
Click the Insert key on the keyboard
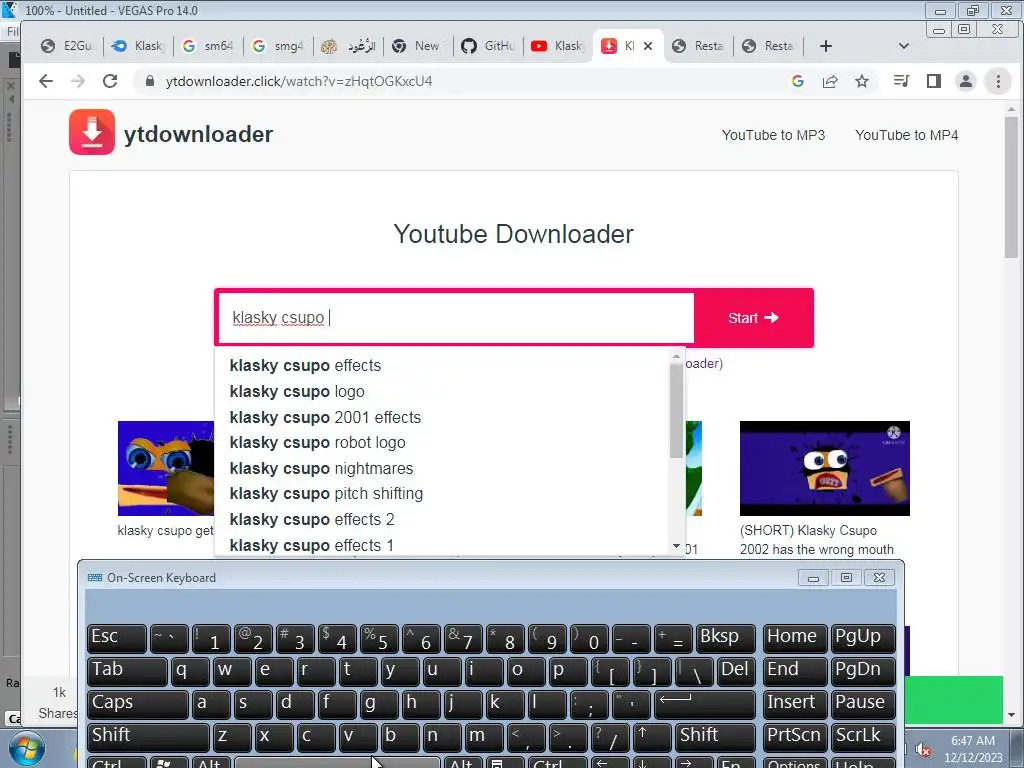[x=795, y=703]
